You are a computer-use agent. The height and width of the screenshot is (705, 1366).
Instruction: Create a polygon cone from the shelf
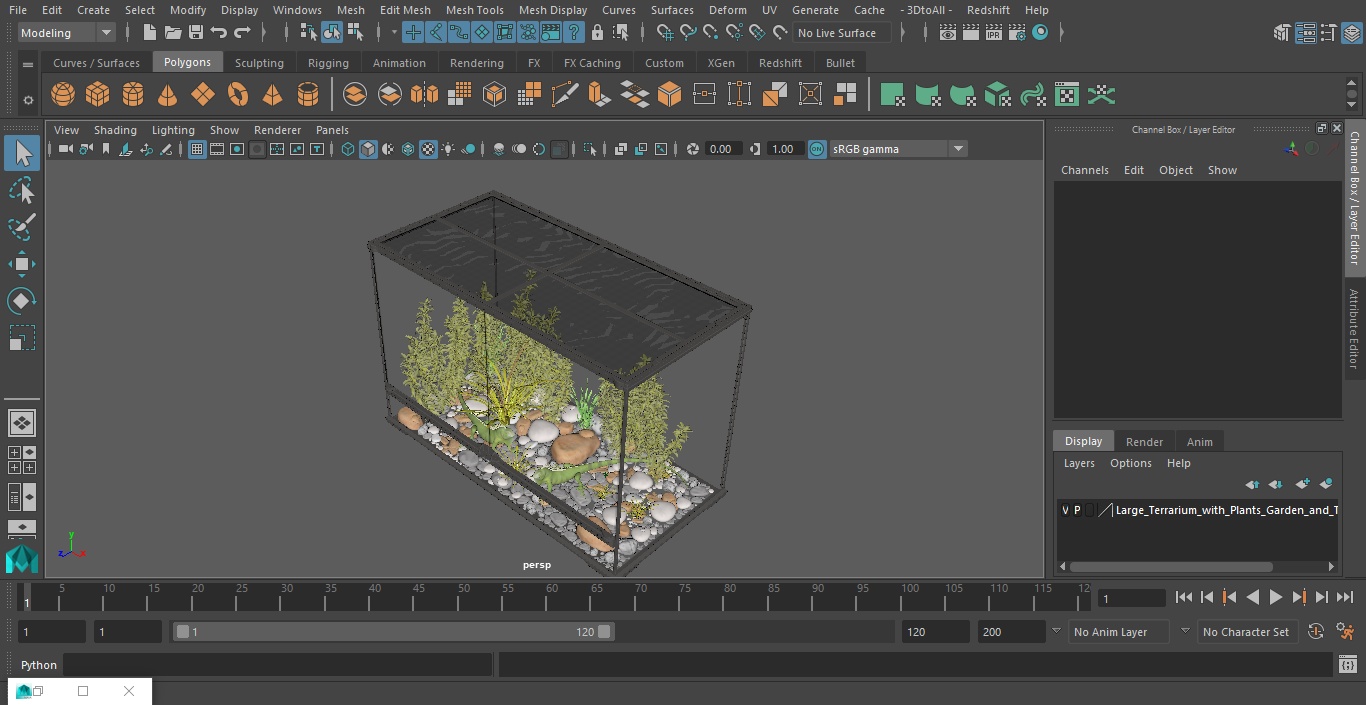pos(168,95)
